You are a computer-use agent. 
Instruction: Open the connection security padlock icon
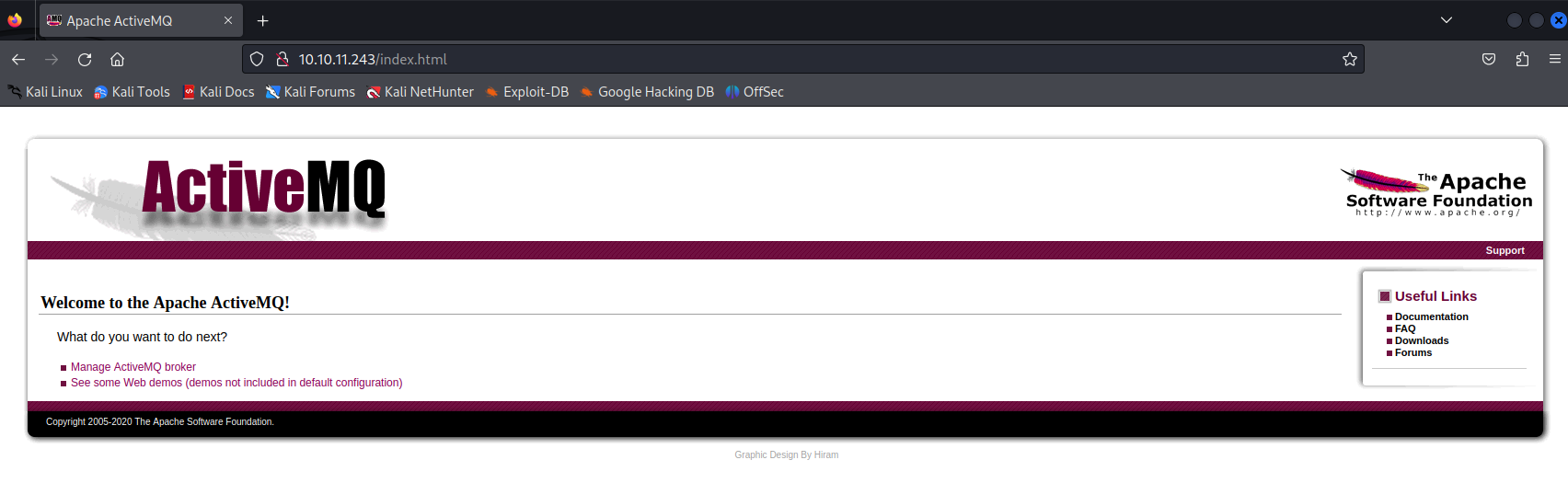pos(282,59)
